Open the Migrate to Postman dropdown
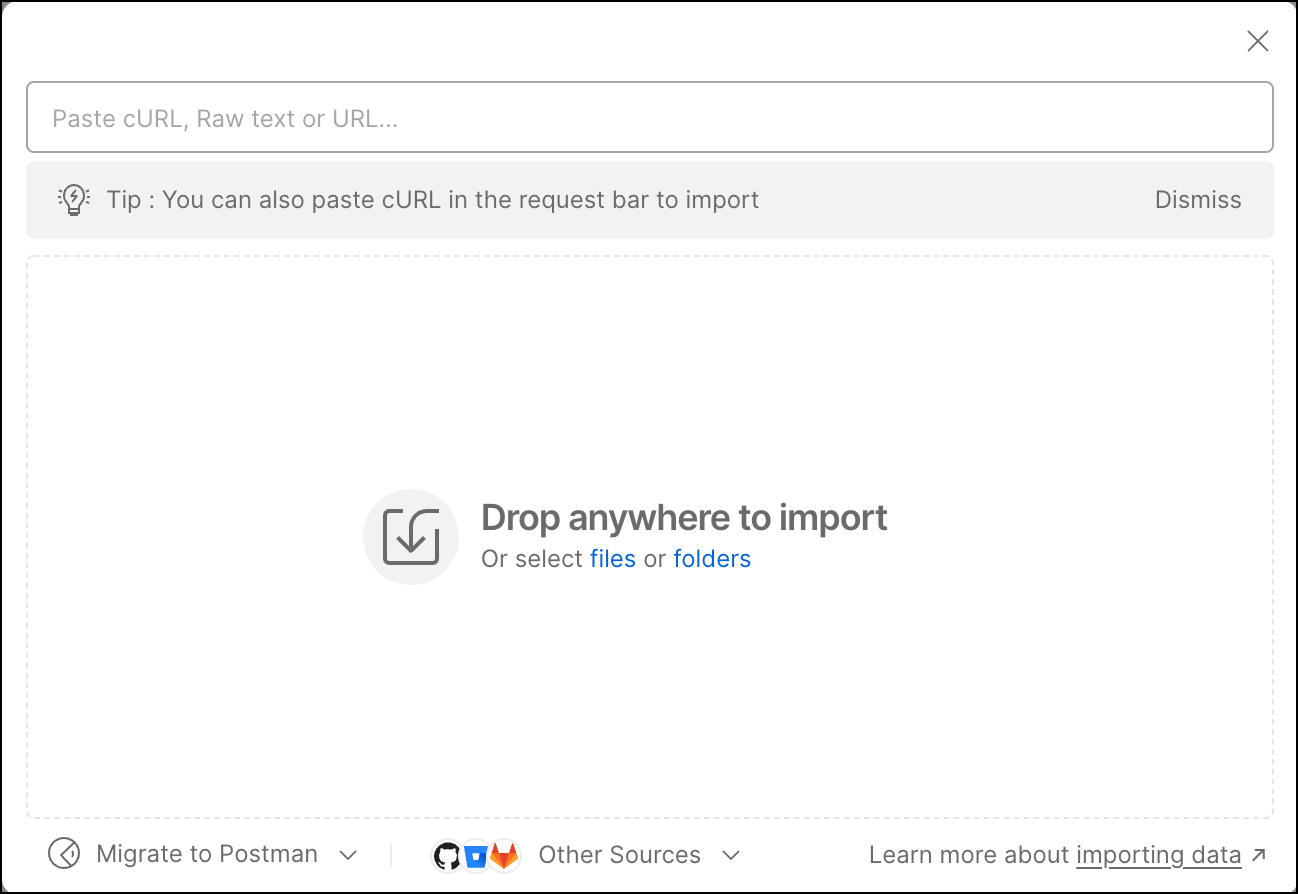Image resolution: width=1298 pixels, height=894 pixels. (x=203, y=854)
